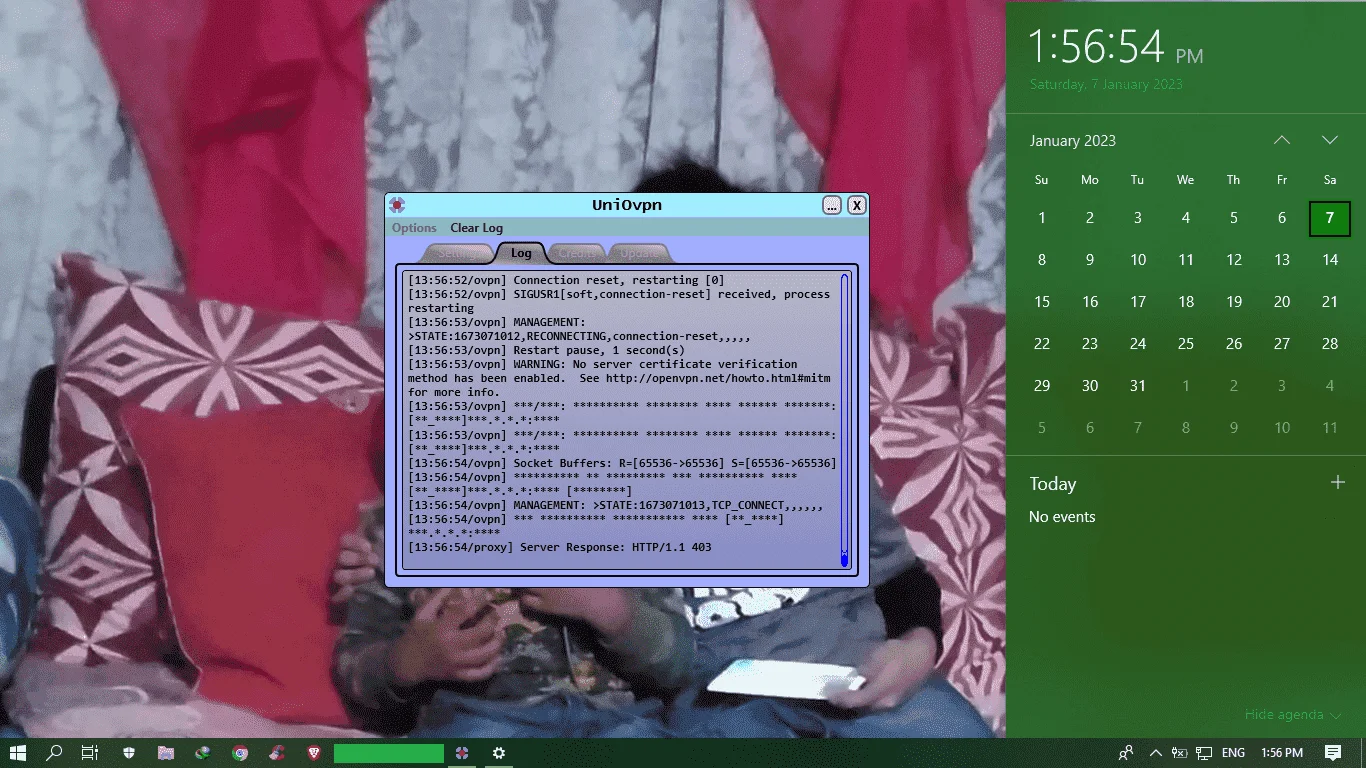Click the 'January 2023' calendar header
The width and height of the screenshot is (1366, 768).
1073,141
